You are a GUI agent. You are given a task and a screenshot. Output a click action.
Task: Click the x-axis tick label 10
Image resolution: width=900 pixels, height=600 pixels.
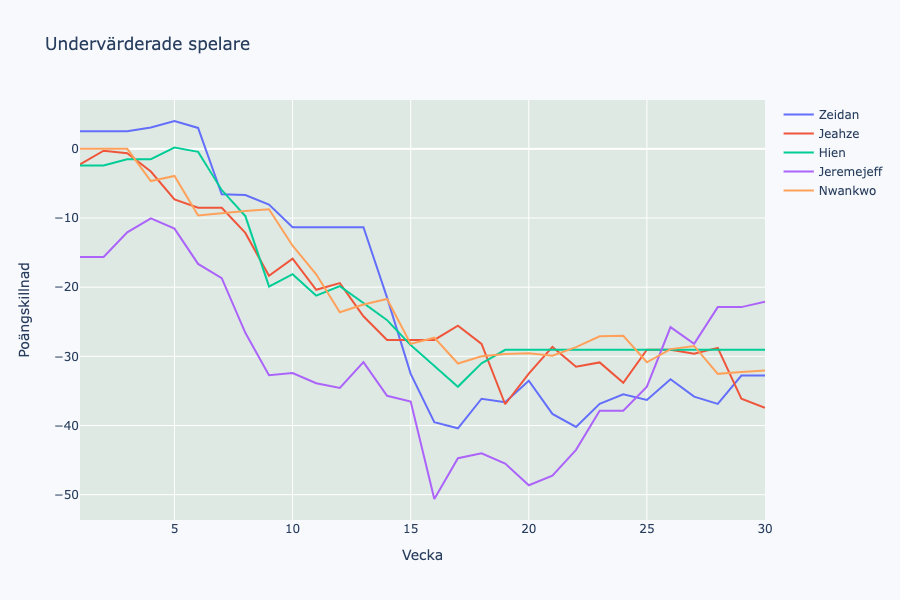[x=292, y=528]
